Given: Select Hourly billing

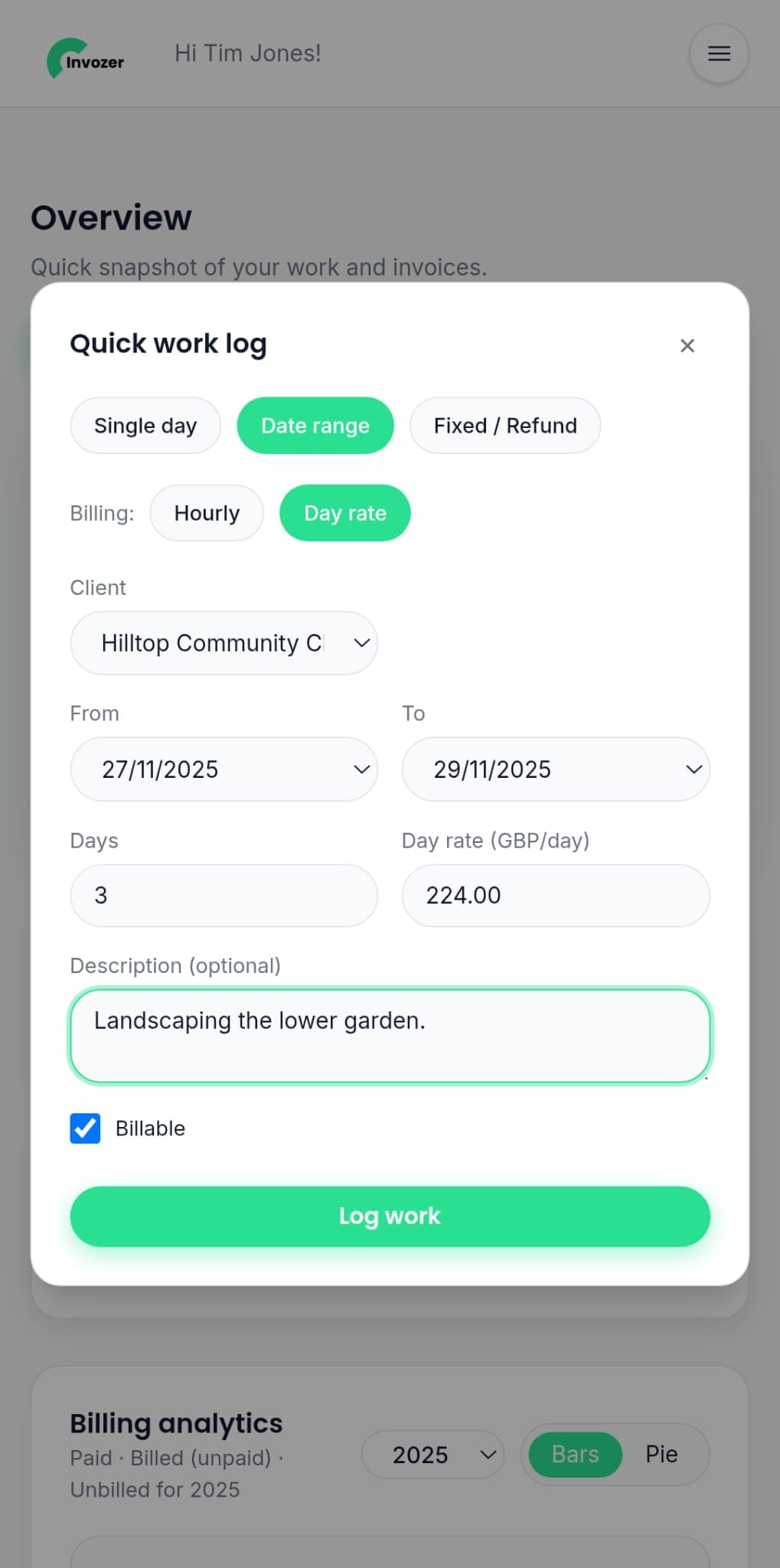Looking at the screenshot, I should [207, 513].
